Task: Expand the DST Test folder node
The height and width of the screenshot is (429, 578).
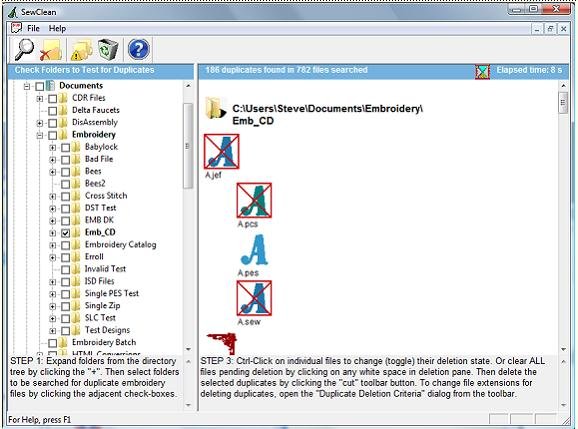Action: point(53,209)
